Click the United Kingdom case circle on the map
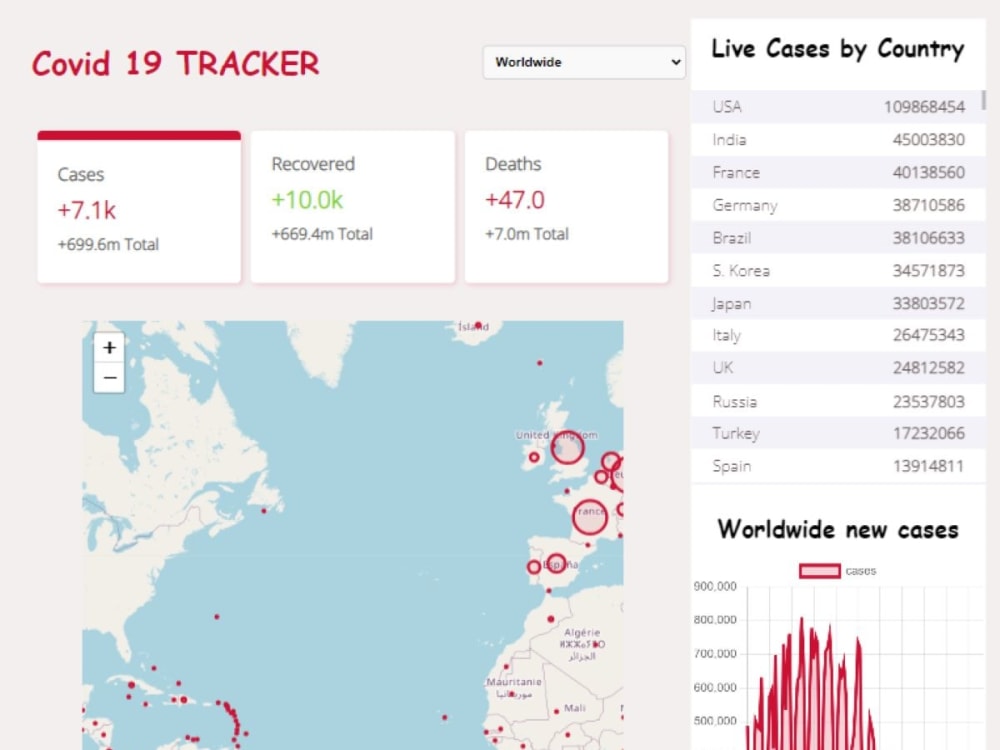 568,447
